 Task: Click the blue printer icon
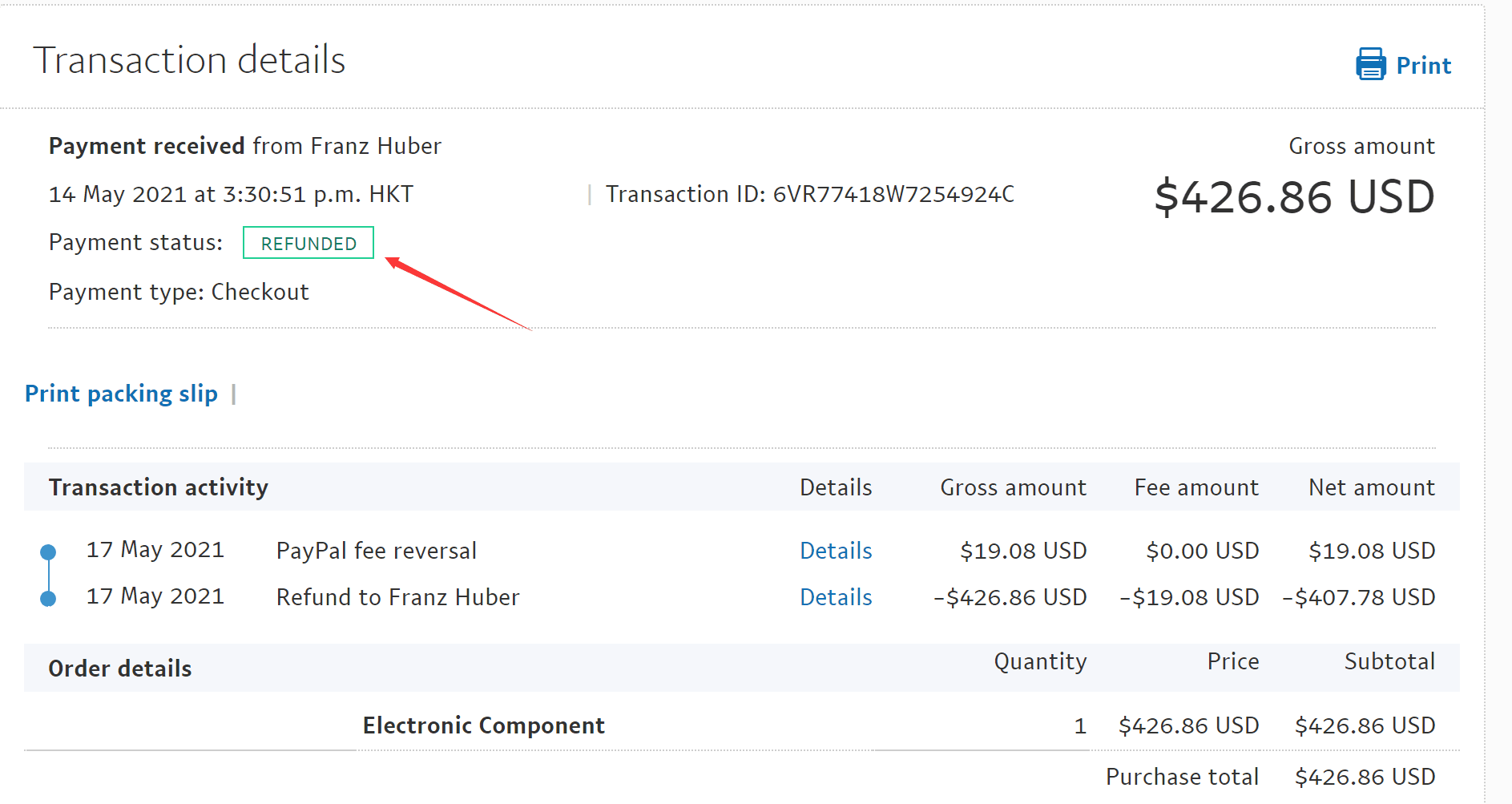pos(1370,64)
